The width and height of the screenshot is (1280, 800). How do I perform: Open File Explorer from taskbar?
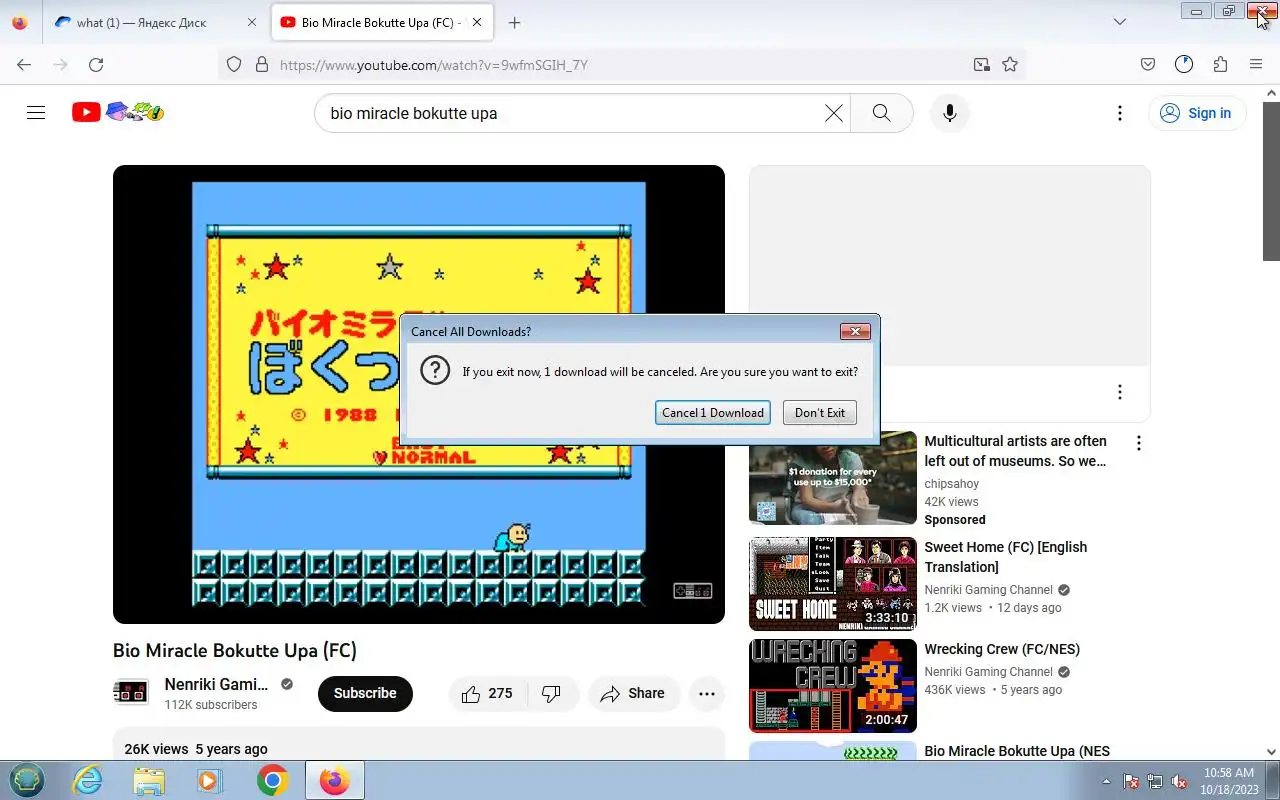[x=149, y=780]
